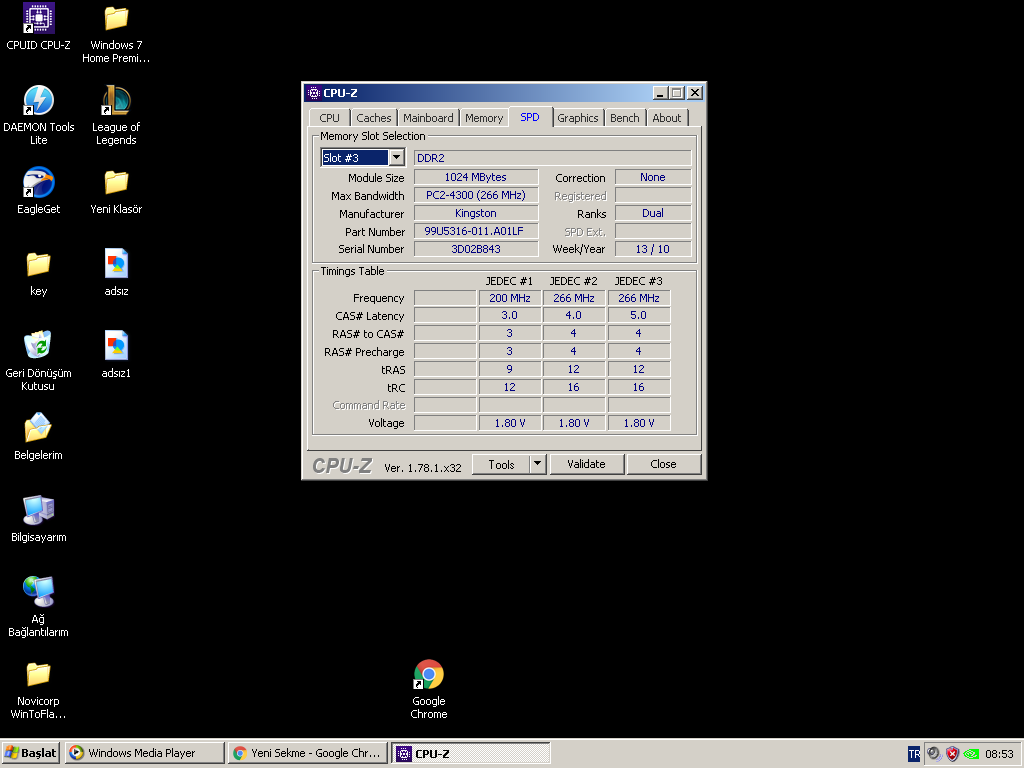
Task: Open the Graphics tab
Action: [x=578, y=118]
